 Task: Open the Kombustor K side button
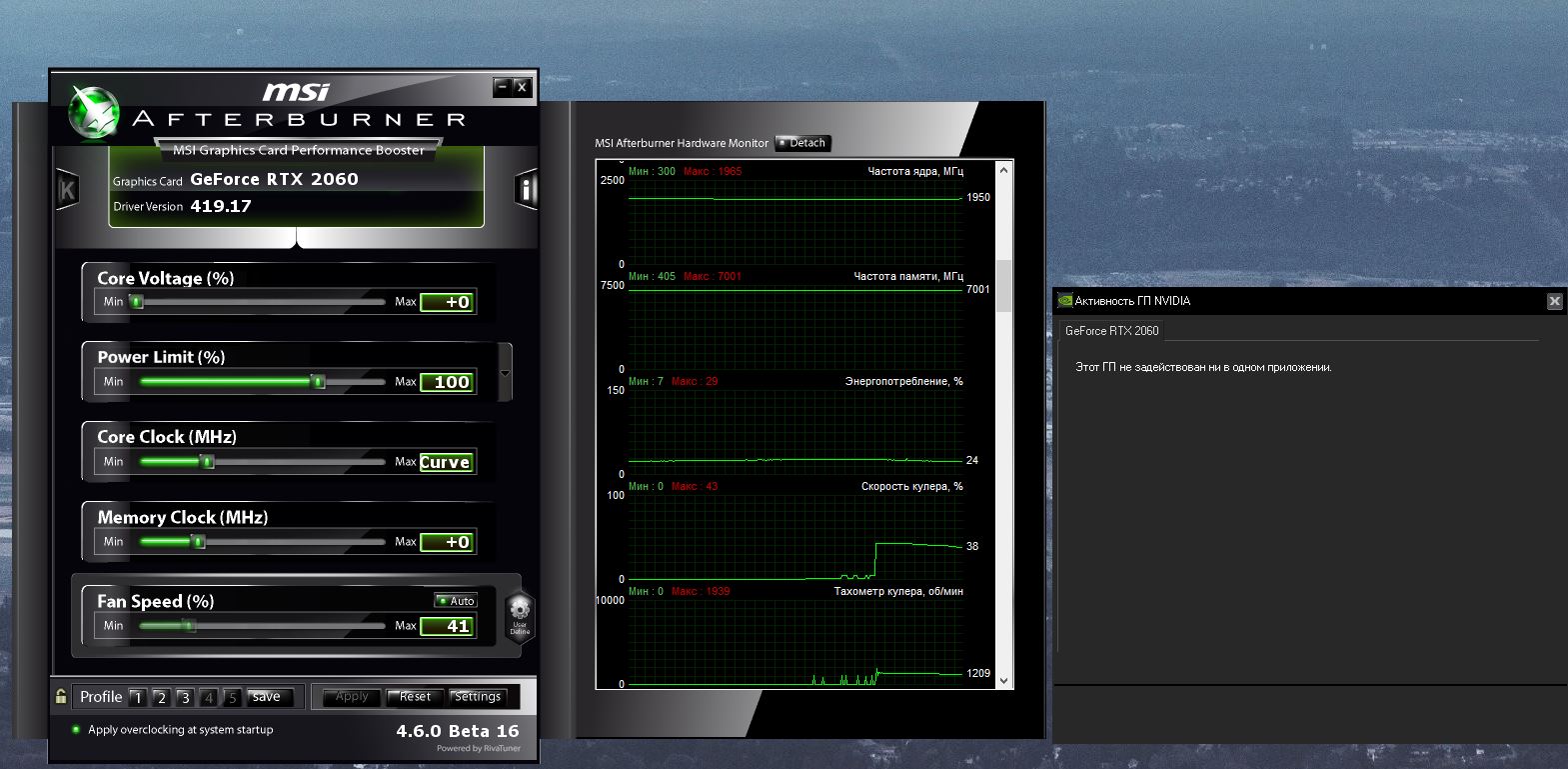(67, 188)
